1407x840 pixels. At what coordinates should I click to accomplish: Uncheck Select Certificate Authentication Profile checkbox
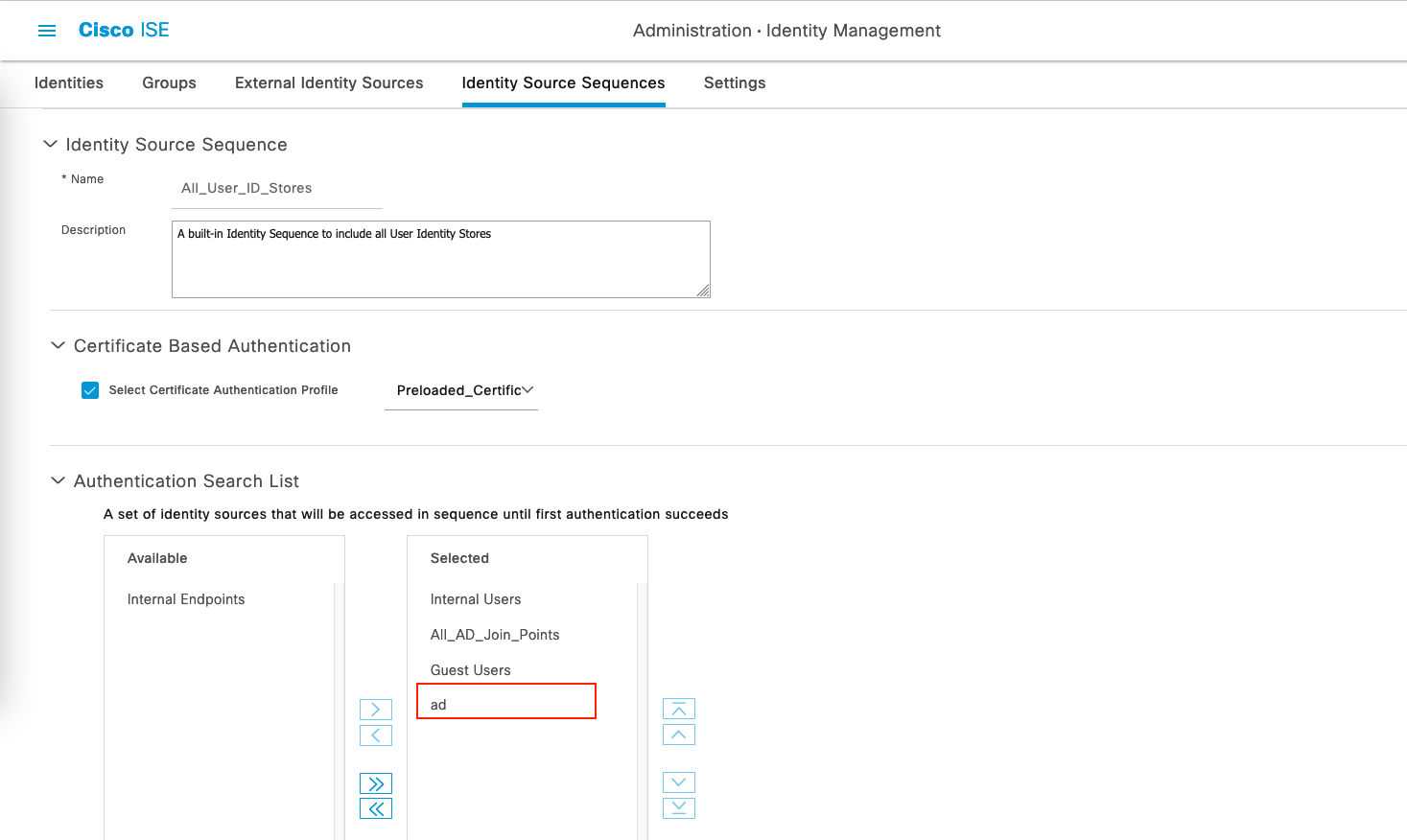coord(90,390)
